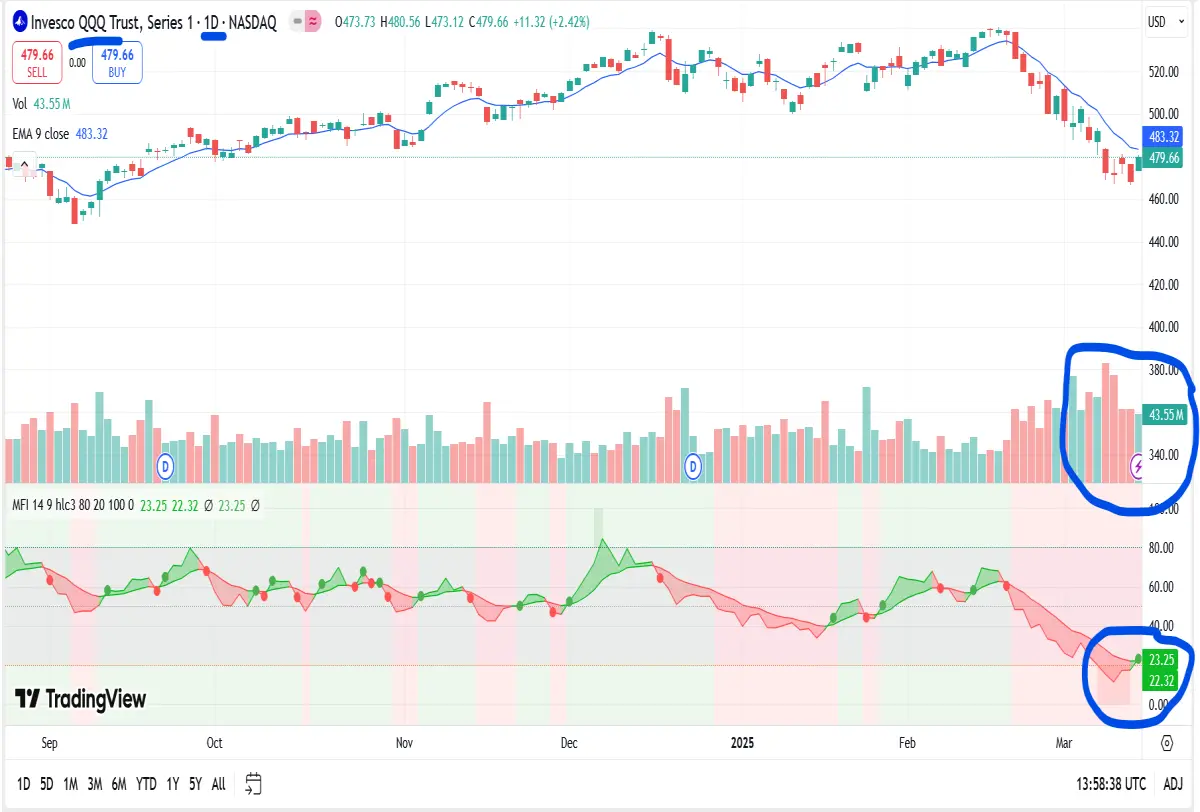Open chart settings gear on time axis

click(1167, 743)
